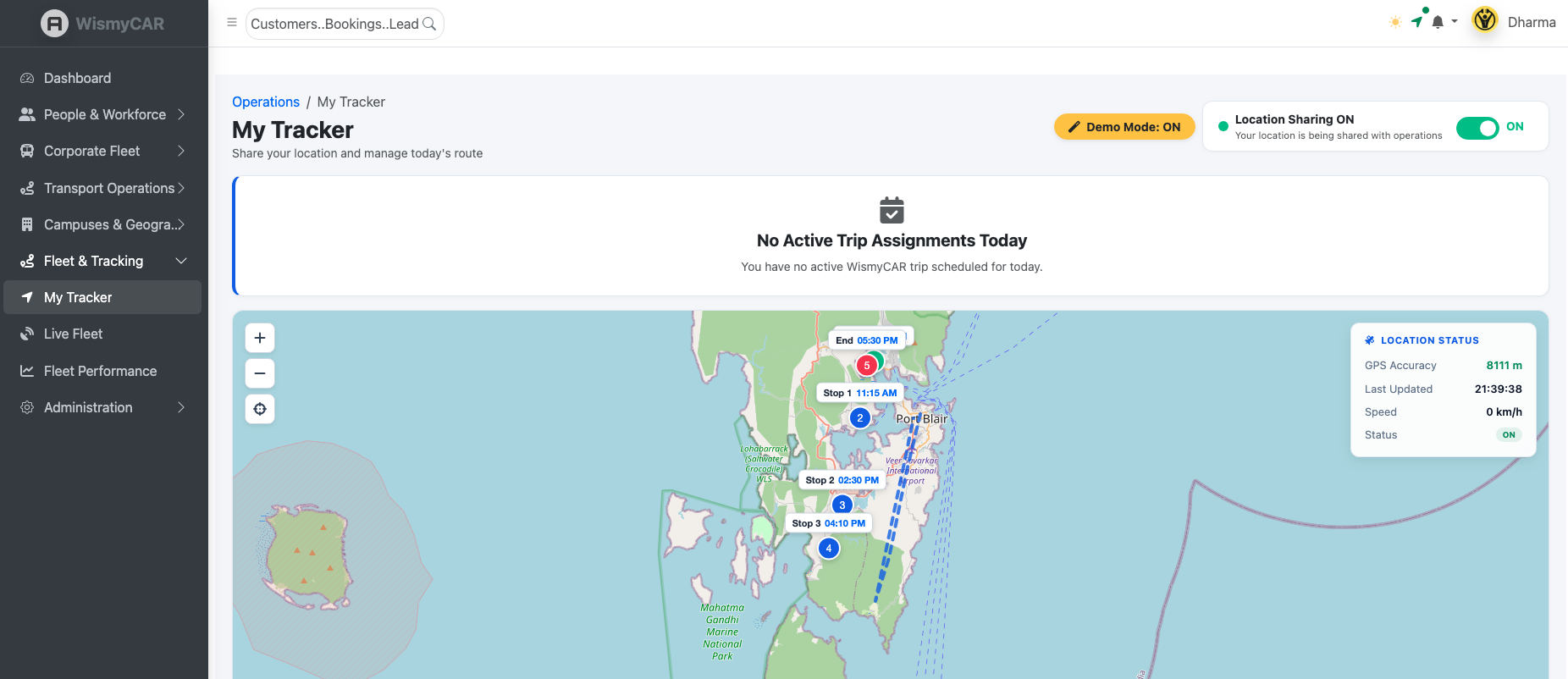This screenshot has width=1568, height=679.
Task: Click the LOCATION STATUS panel title
Action: point(1430,340)
